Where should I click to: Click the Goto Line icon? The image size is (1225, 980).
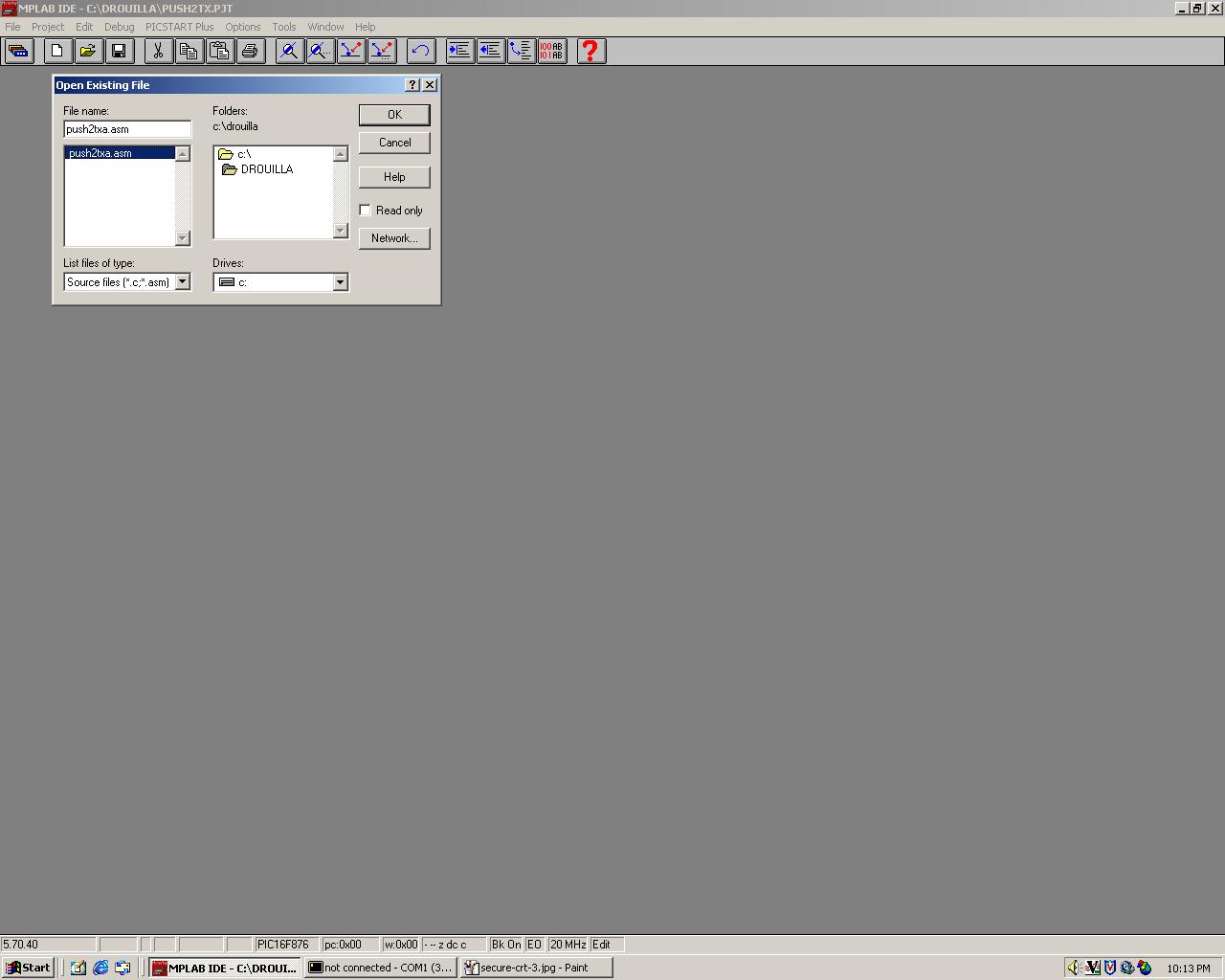click(x=522, y=51)
